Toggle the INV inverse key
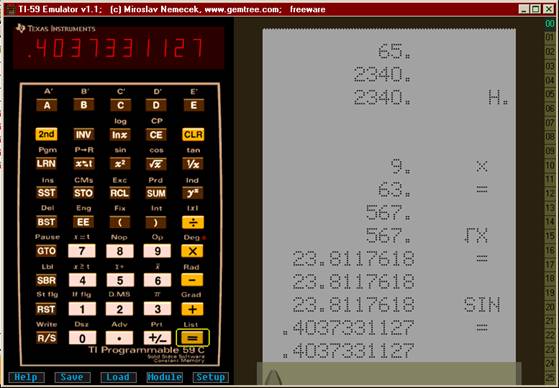559x388 pixels. coord(83,134)
